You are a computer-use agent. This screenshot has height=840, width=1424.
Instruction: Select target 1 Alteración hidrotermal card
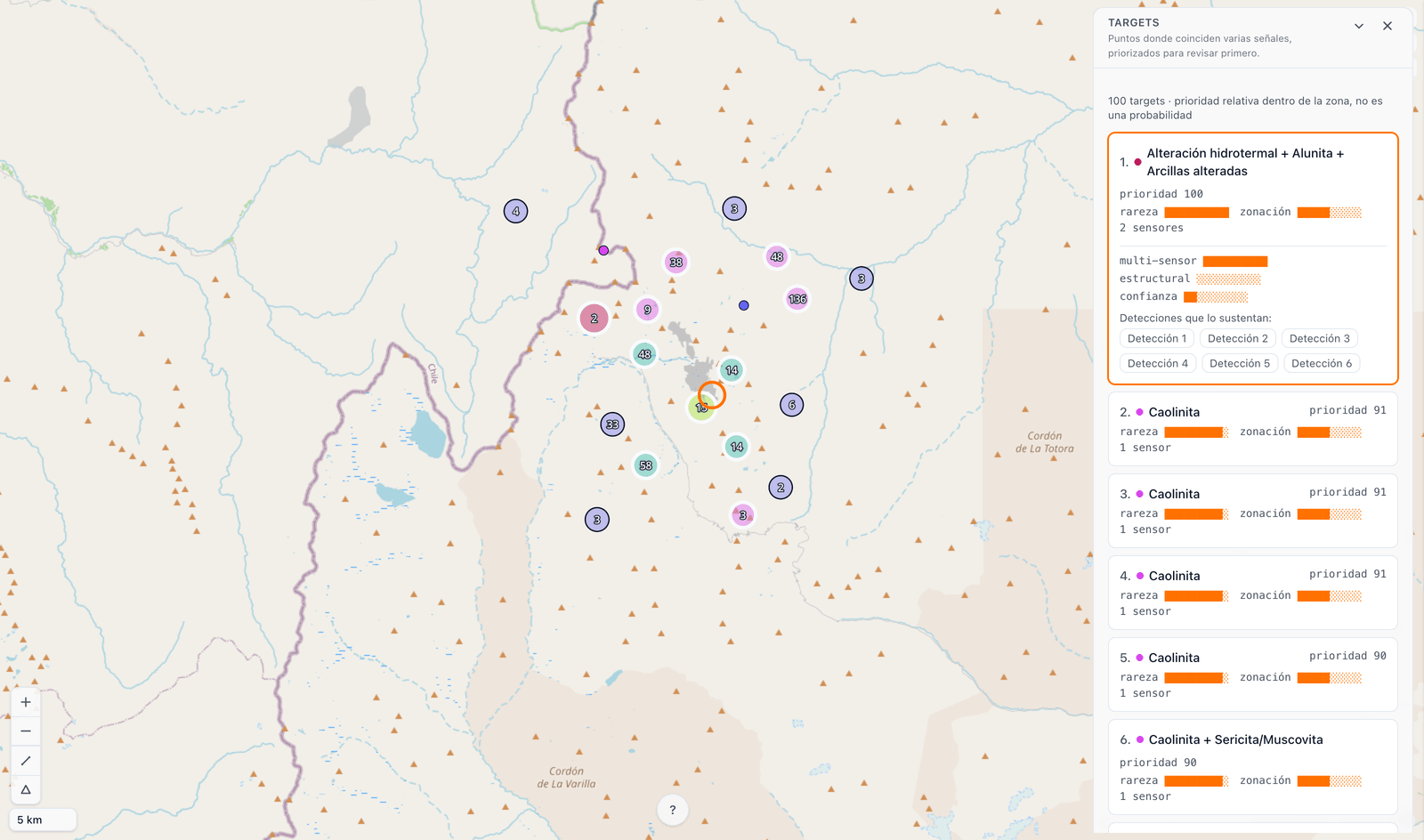click(x=1253, y=259)
